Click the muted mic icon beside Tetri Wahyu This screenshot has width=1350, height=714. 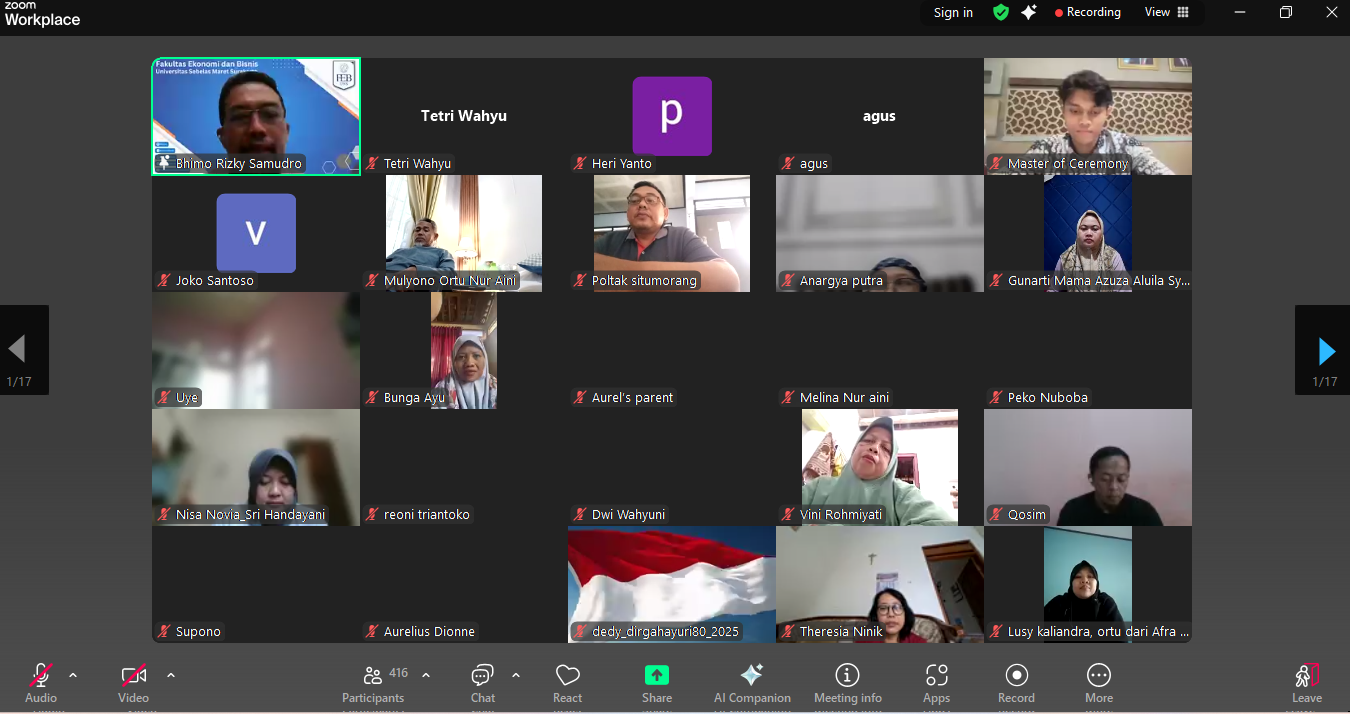tap(372, 164)
